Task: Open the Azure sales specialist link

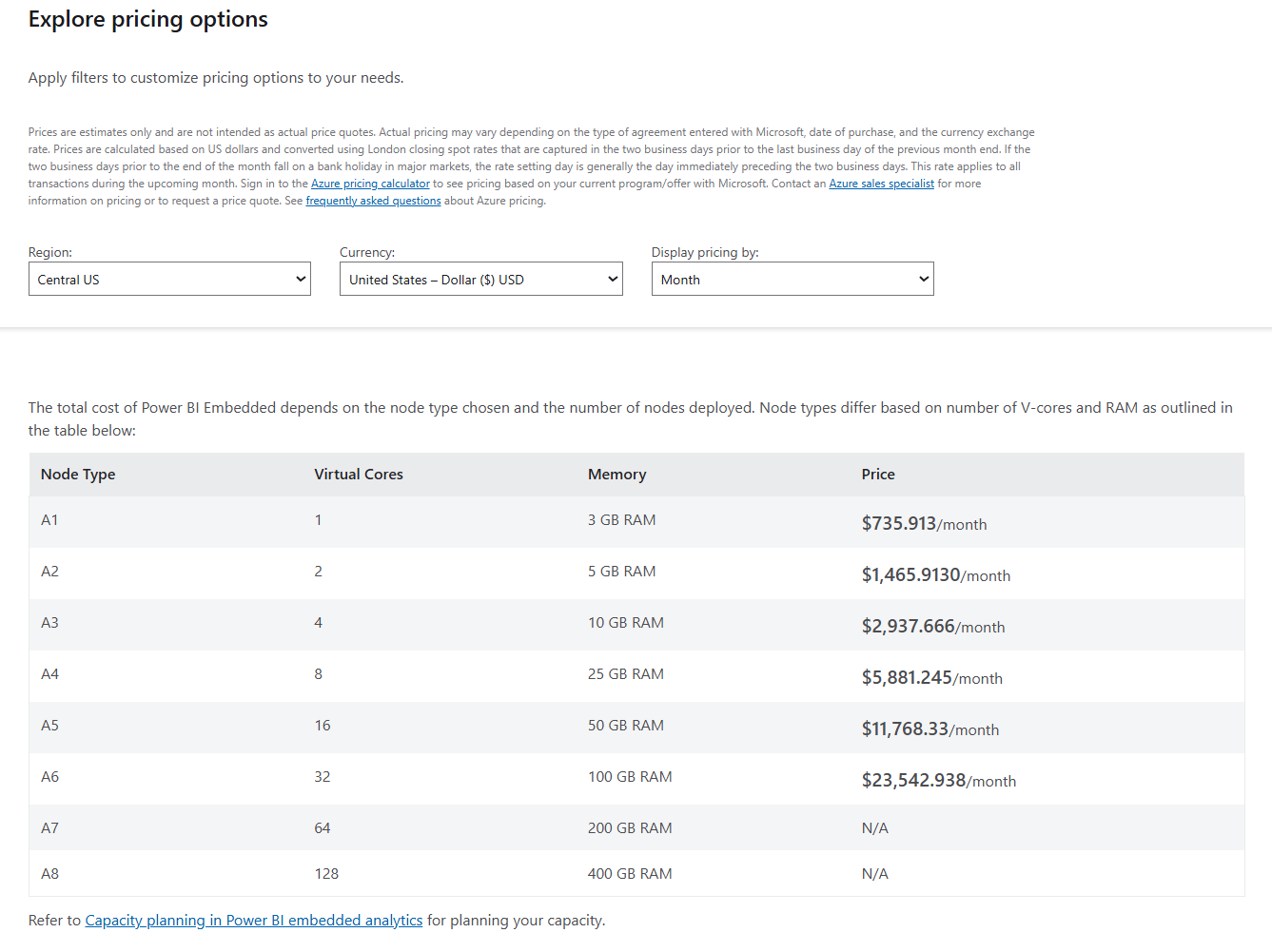Action: 881,184
